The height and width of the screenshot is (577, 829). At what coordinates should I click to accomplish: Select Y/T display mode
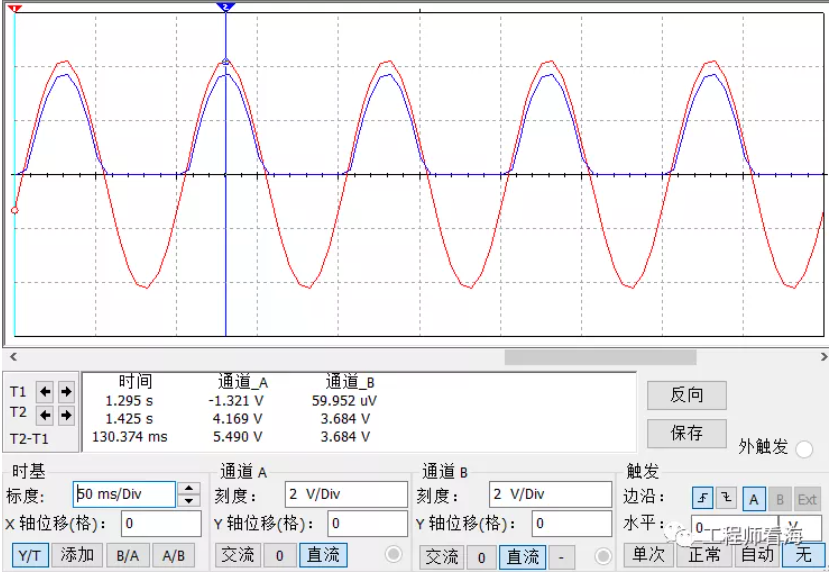(x=30, y=555)
